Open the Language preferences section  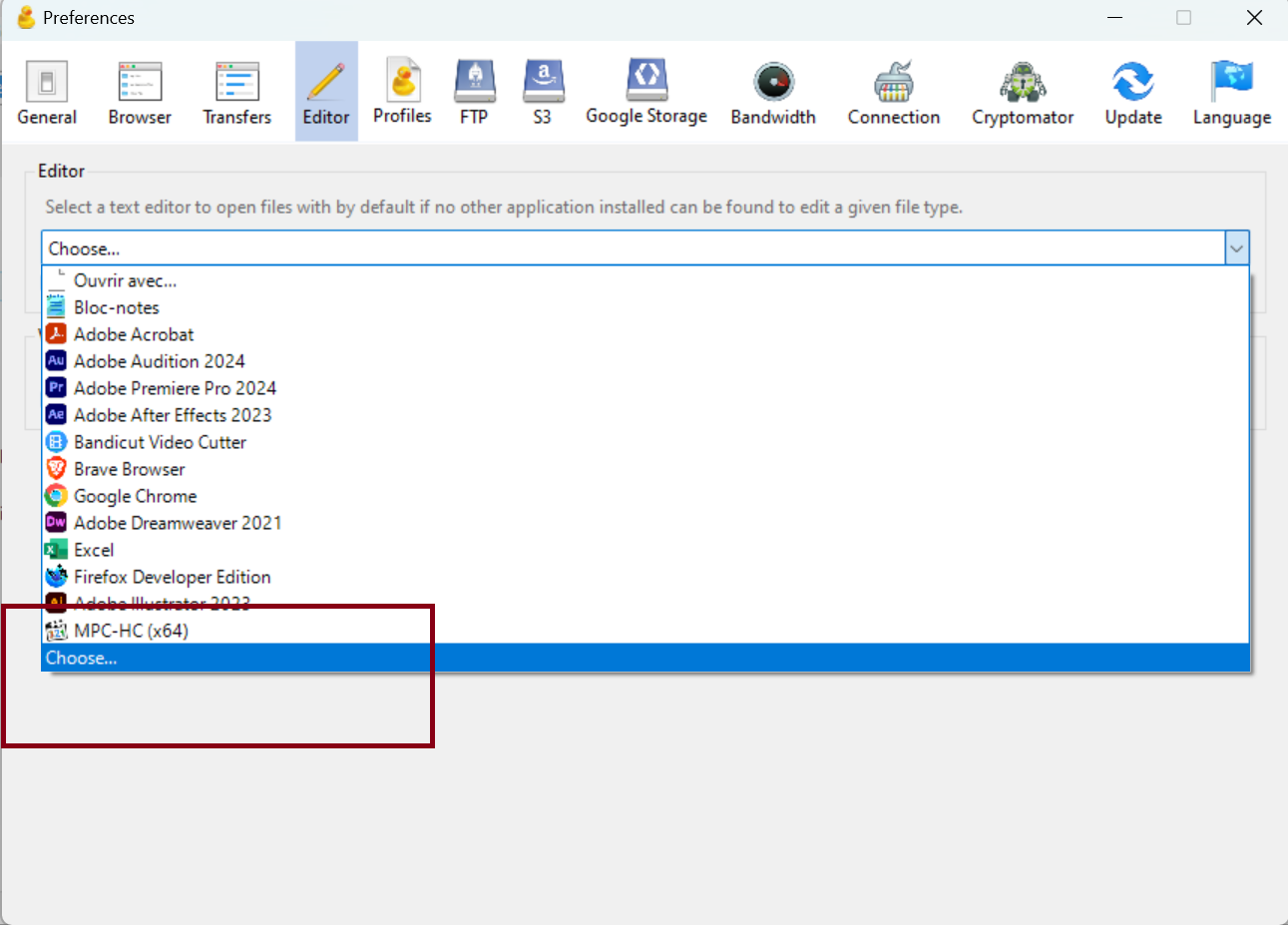click(x=1232, y=92)
